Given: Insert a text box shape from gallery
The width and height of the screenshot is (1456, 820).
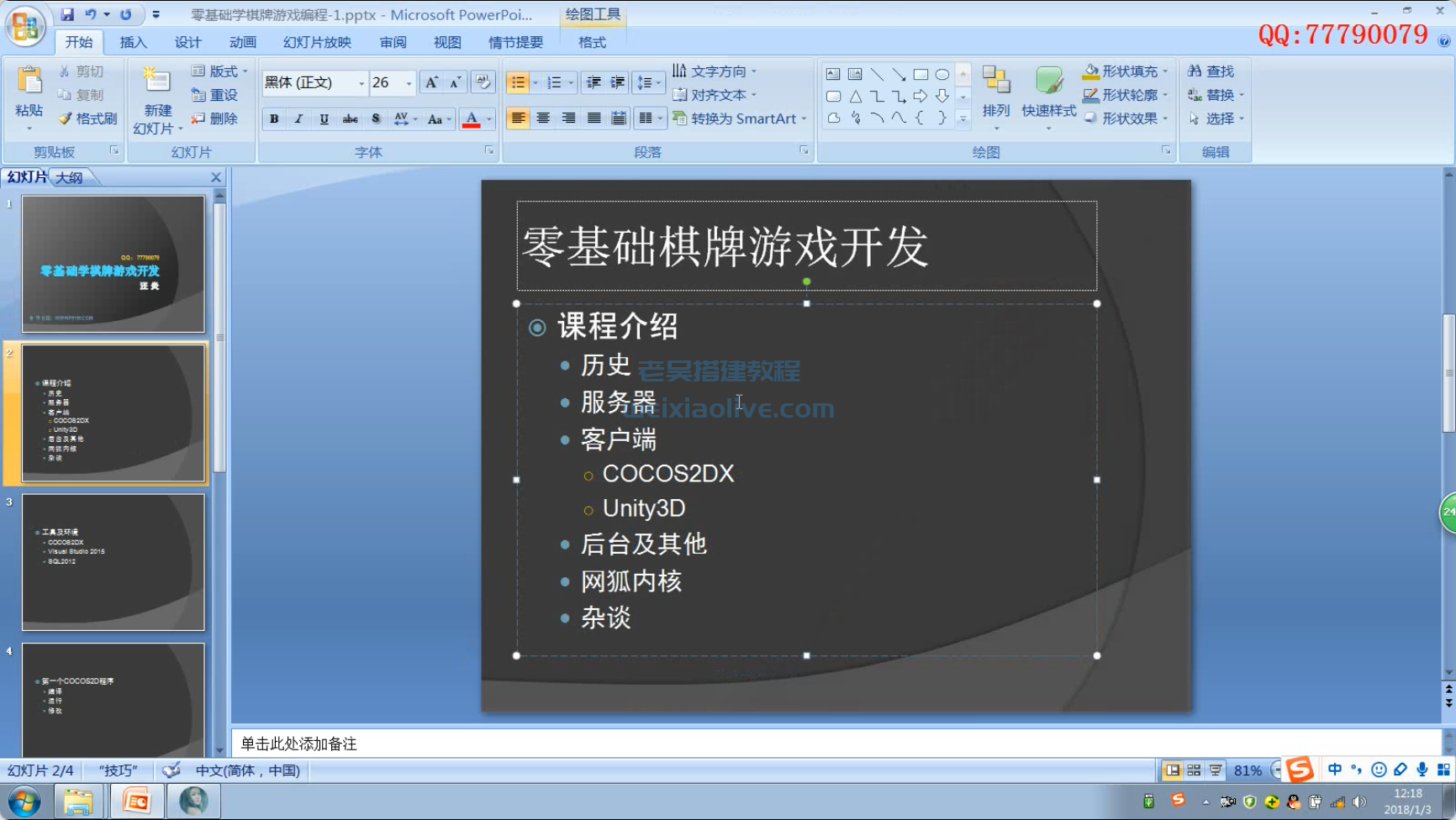Looking at the screenshot, I should coord(833,74).
